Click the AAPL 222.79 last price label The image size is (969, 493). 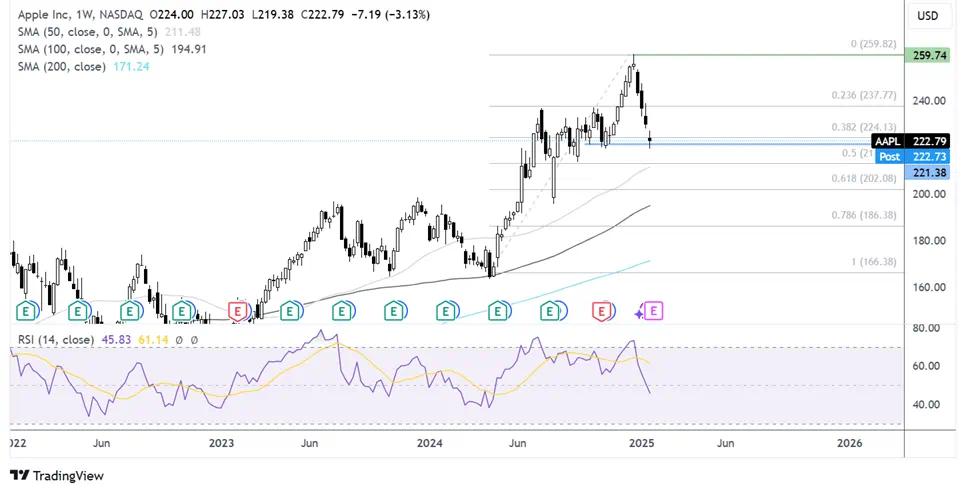pyautogui.click(x=910, y=141)
